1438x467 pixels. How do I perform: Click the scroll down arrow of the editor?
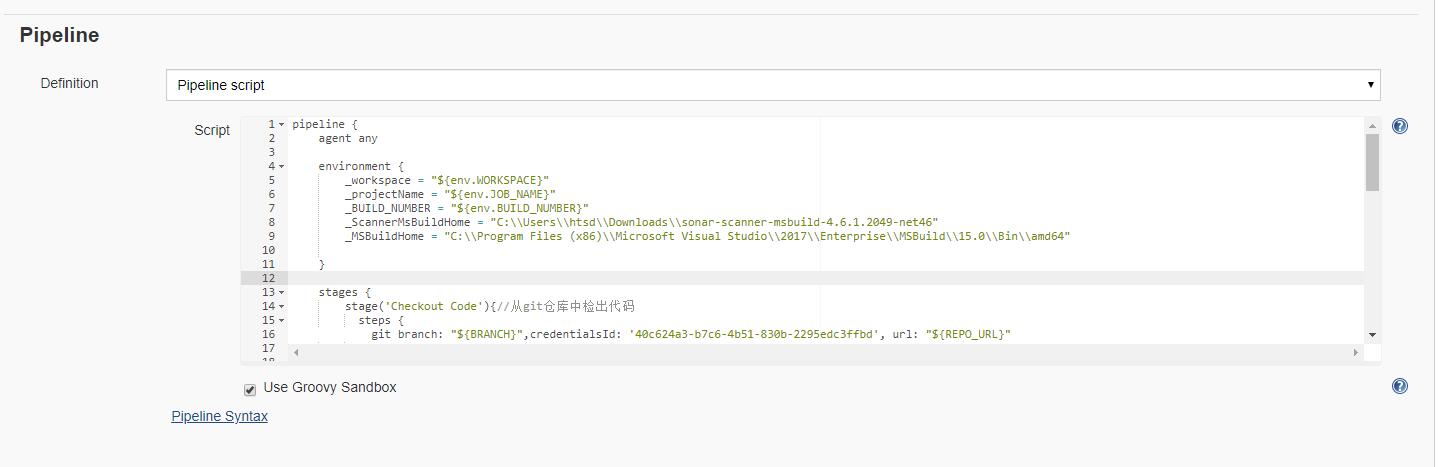[1372, 335]
